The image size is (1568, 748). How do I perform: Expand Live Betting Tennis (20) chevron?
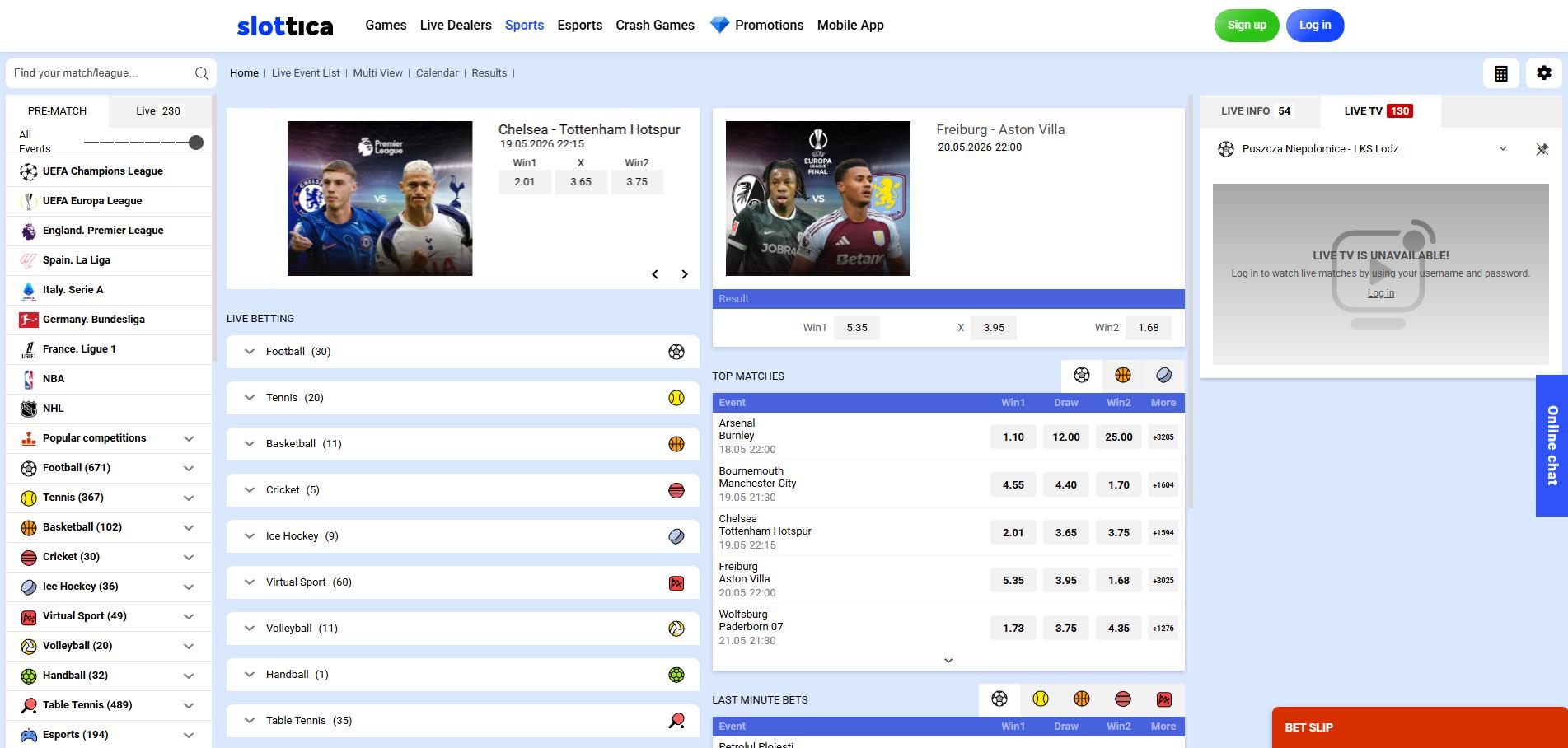[x=250, y=398]
